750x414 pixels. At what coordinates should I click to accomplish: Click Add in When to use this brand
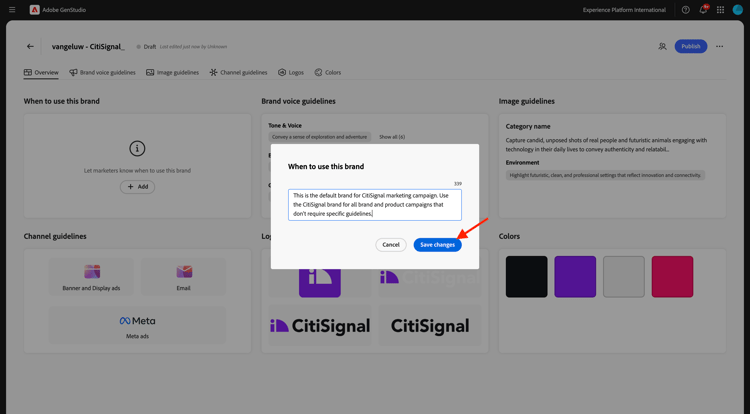click(137, 187)
